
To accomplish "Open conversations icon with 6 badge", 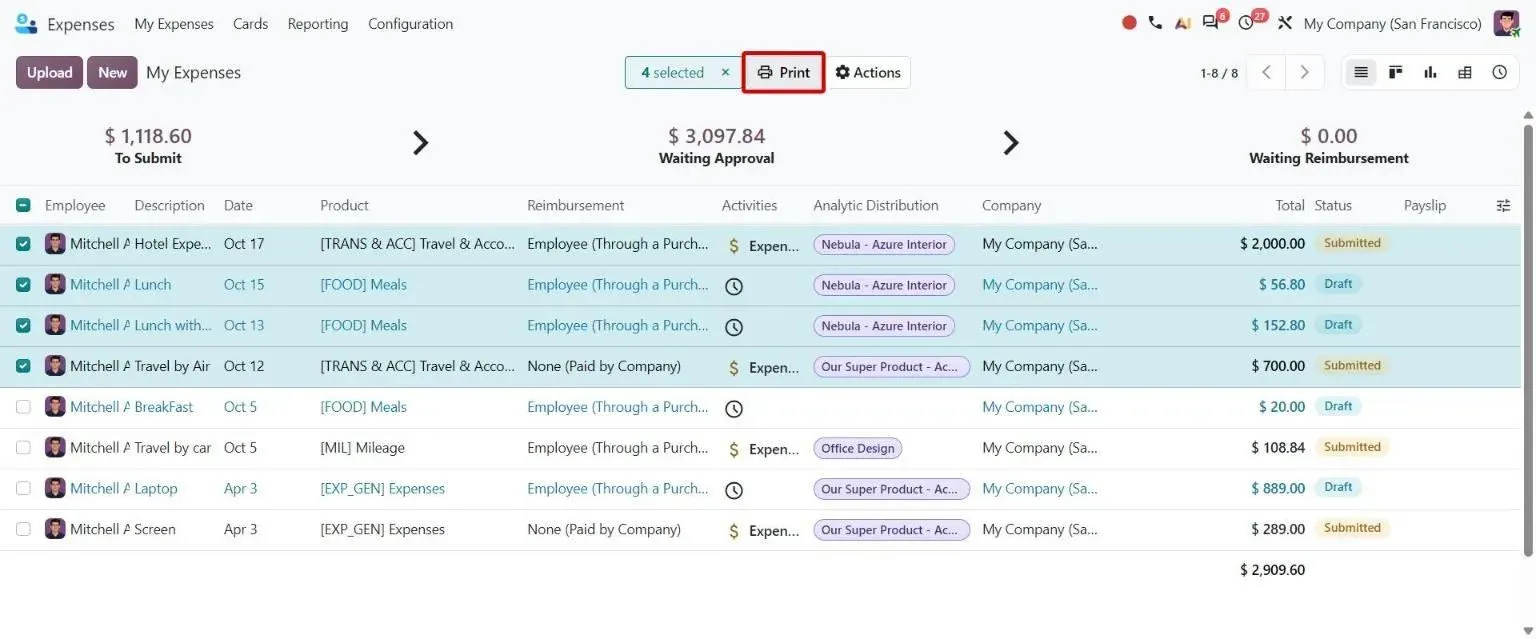I will click(1213, 22).
